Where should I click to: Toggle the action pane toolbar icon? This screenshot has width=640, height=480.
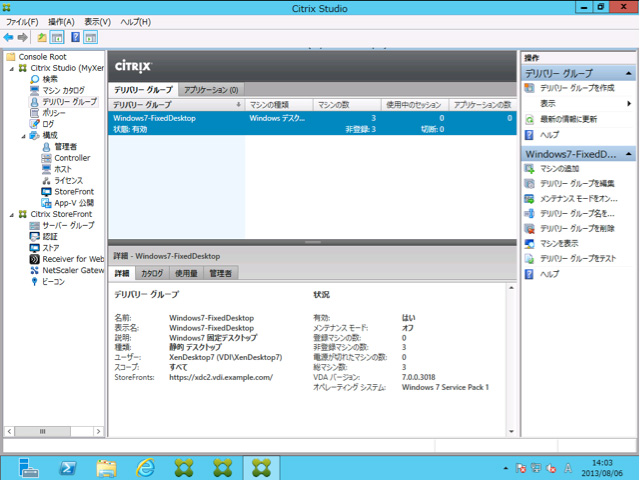click(x=91, y=38)
